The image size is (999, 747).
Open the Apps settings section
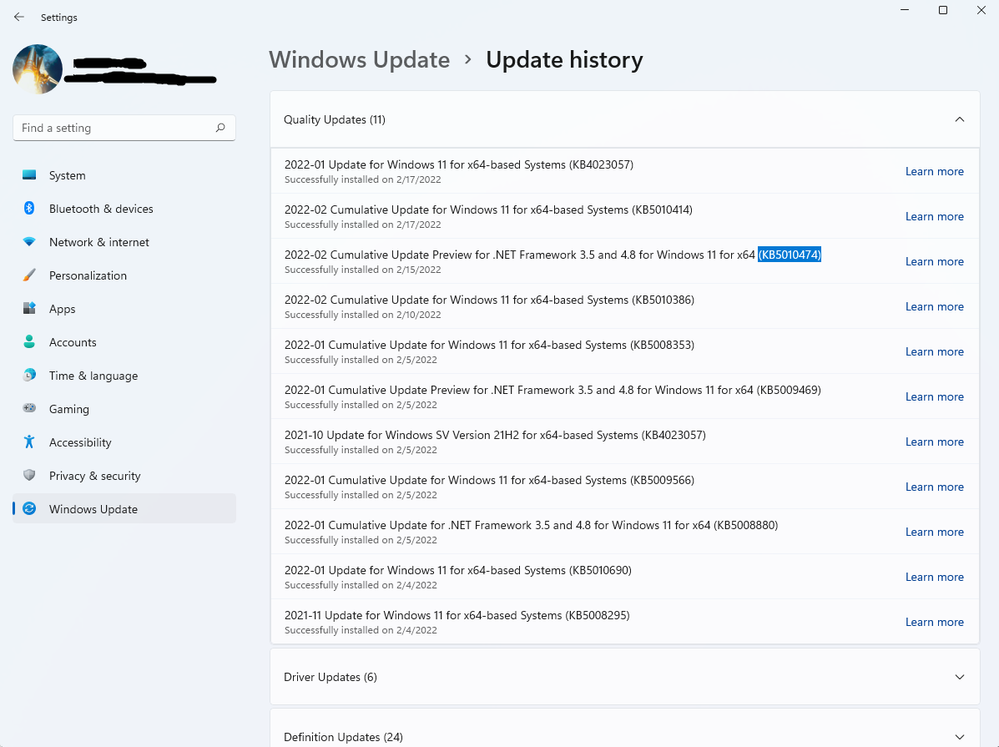(124, 308)
